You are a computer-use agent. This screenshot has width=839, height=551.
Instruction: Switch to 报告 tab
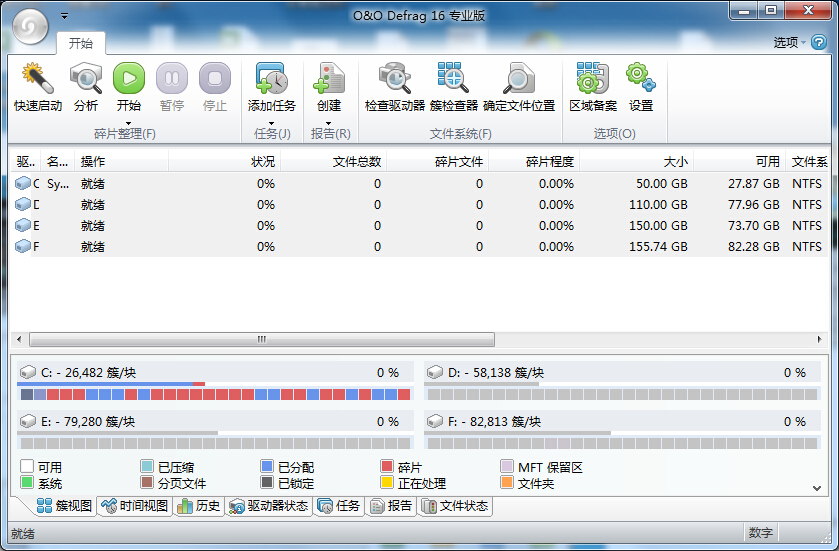(391, 506)
